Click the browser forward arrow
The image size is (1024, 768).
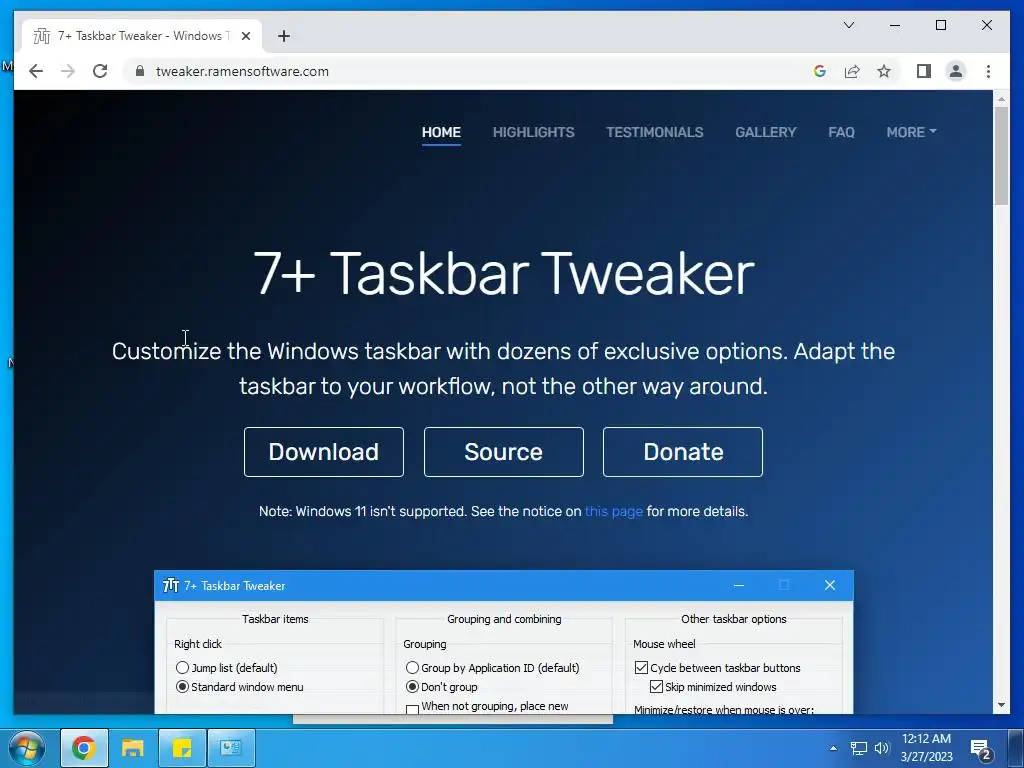pos(68,71)
